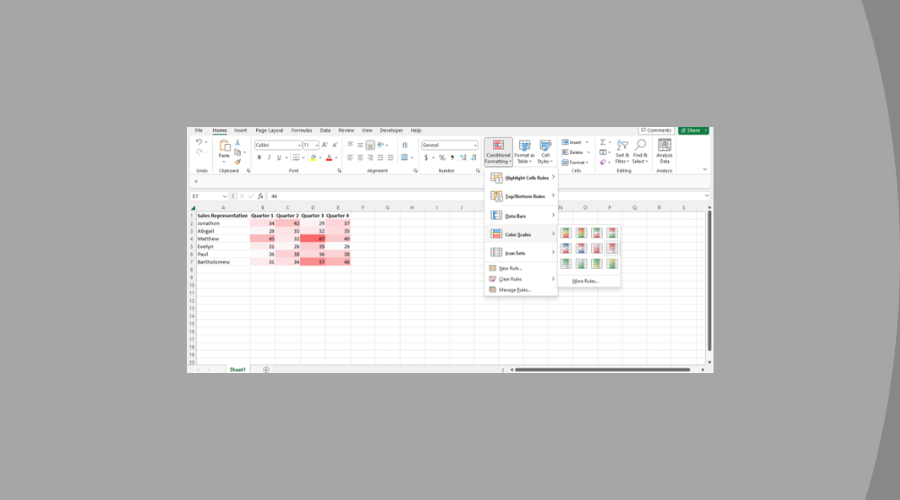Click the green Share button

pos(693,130)
